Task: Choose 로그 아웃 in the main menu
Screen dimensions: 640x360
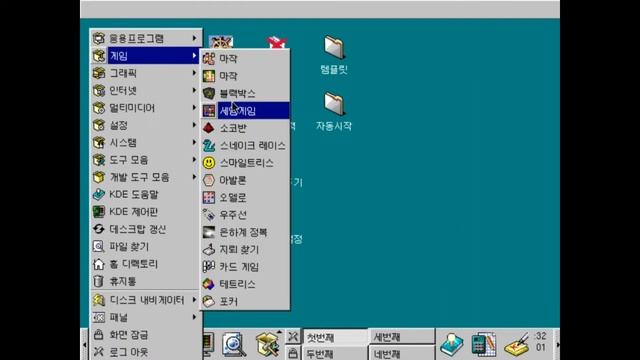Action: coord(145,352)
